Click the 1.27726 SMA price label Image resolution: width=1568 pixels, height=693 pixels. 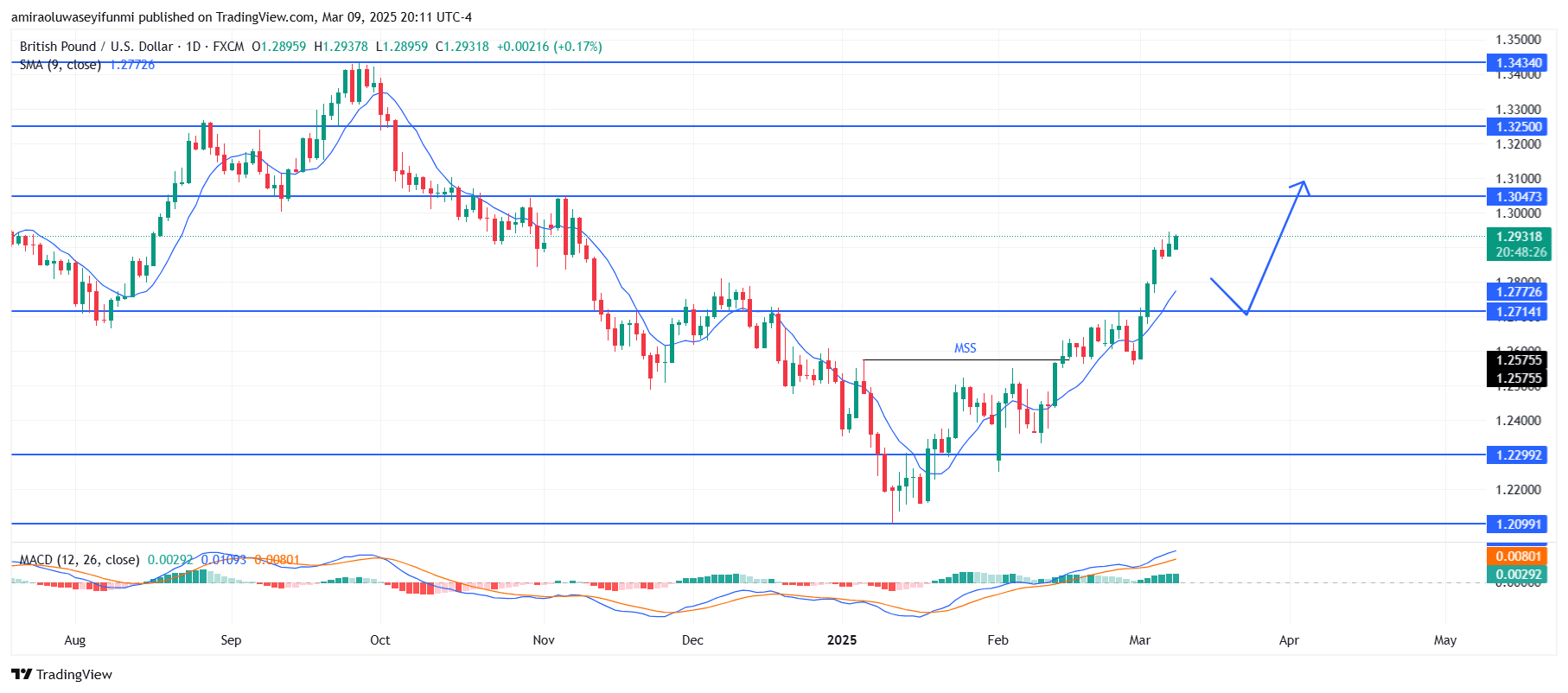[1517, 292]
